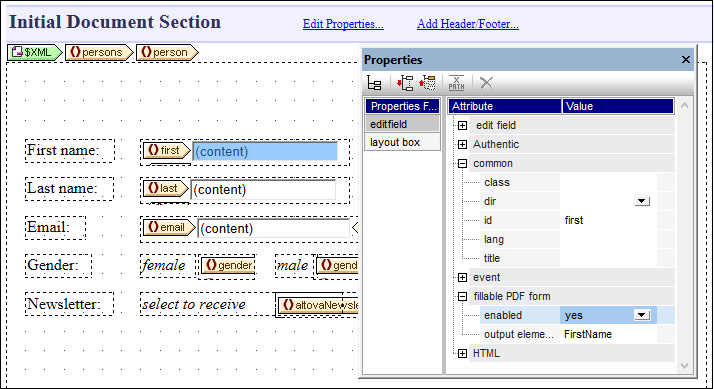Screen dimensions: 714x389
Task: Select the 'Email:' label box
Action: 55,228
